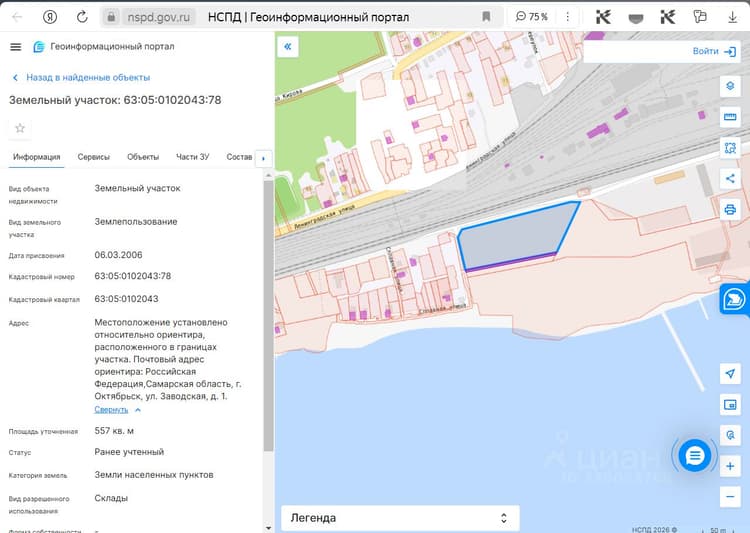750x533 pixels.
Task: Open the assistant chat side tab
Action: (x=735, y=300)
